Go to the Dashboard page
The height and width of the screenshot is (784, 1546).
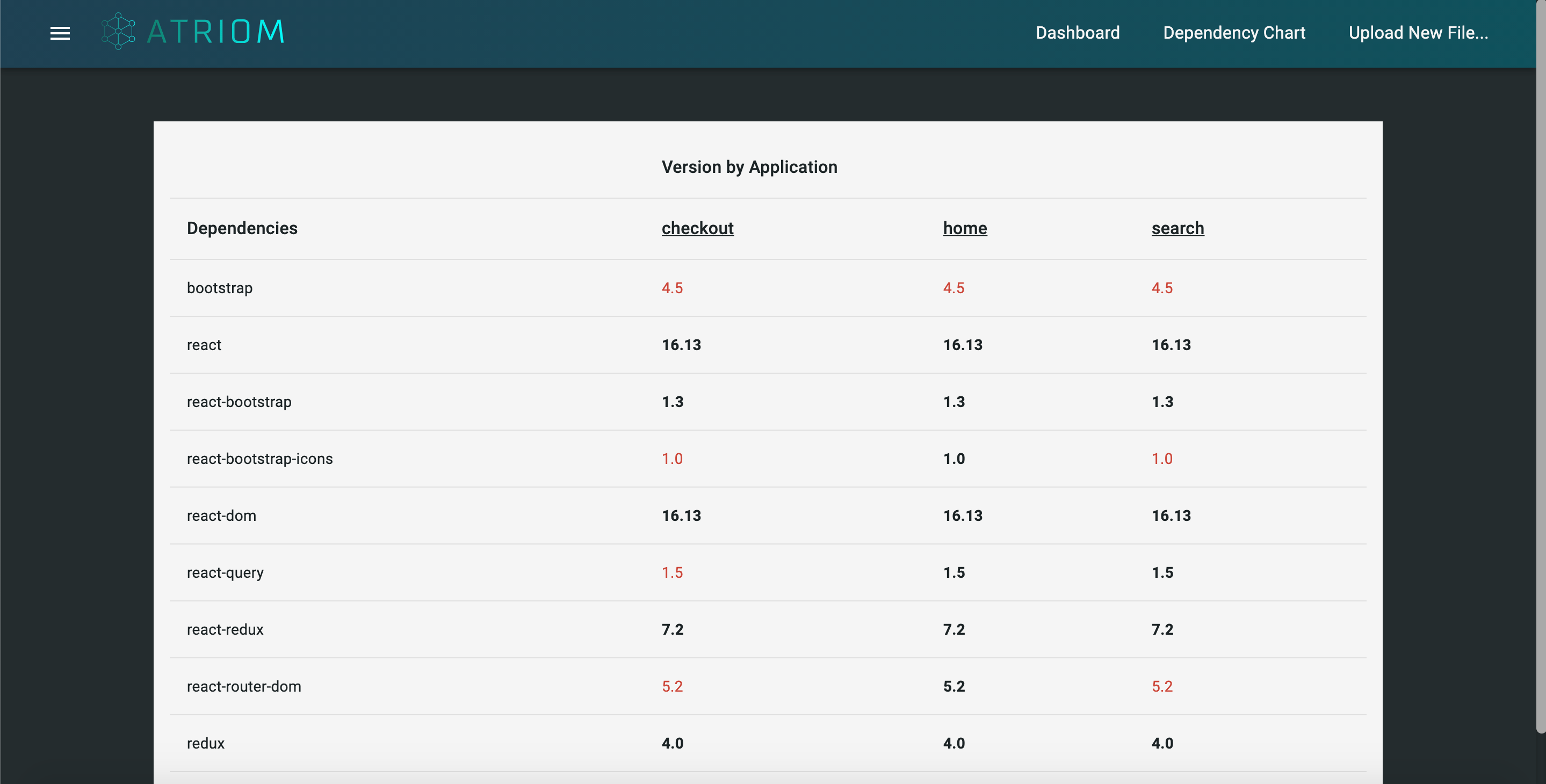click(x=1077, y=32)
